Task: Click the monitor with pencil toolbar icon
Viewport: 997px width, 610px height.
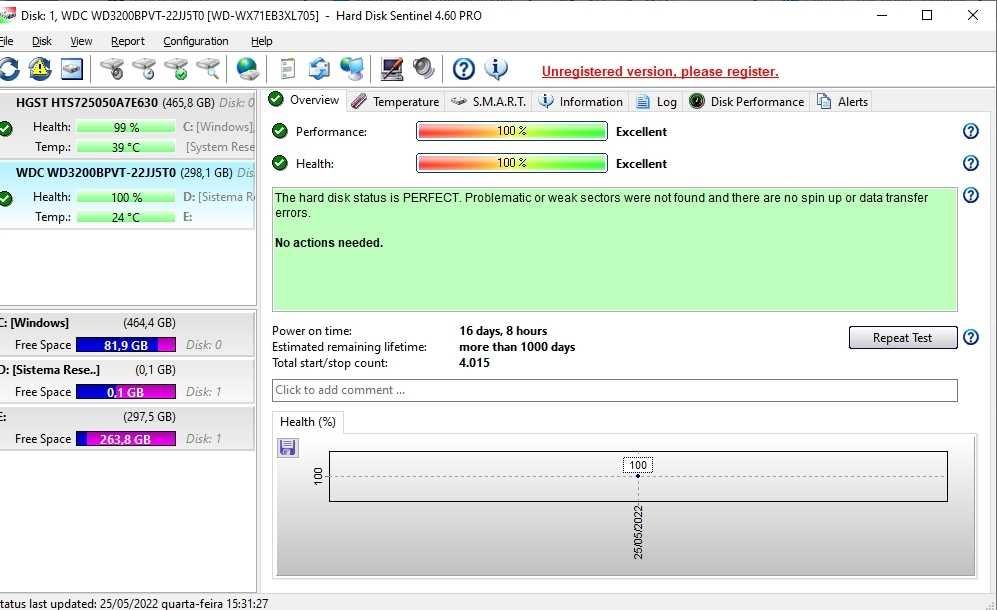Action: pos(392,69)
